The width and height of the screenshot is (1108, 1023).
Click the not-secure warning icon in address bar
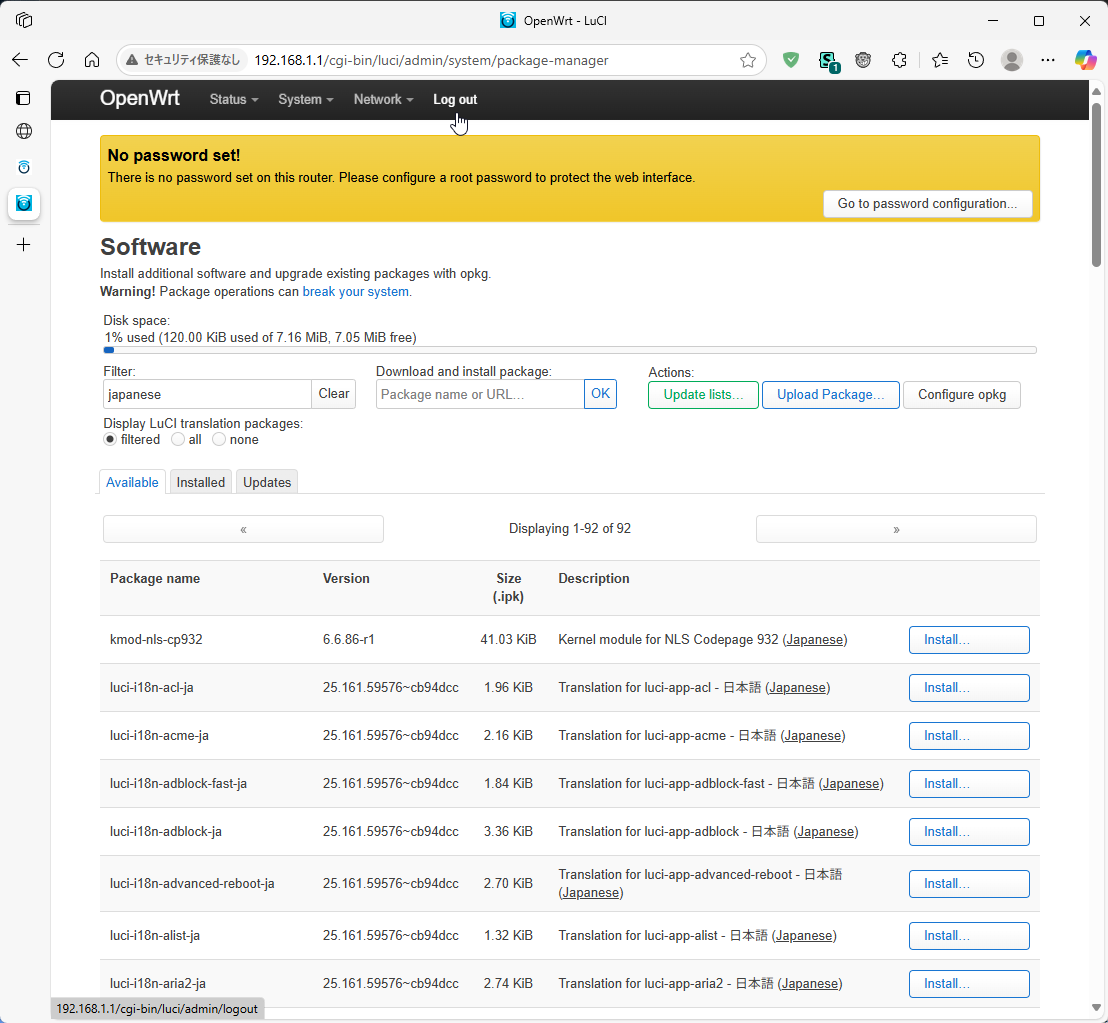point(131,60)
